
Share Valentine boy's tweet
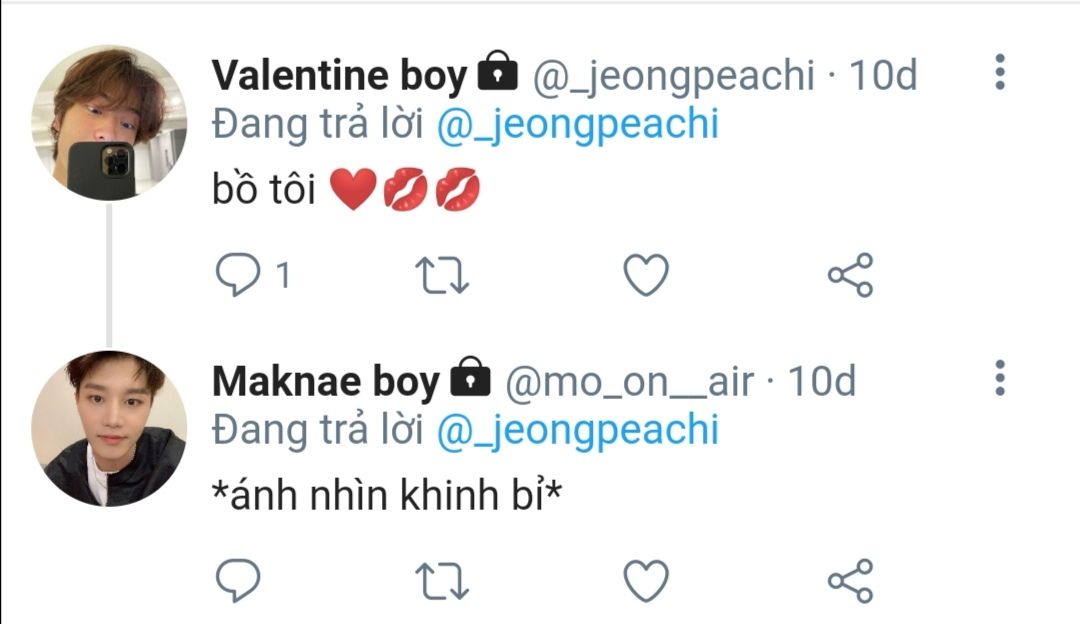coord(850,275)
